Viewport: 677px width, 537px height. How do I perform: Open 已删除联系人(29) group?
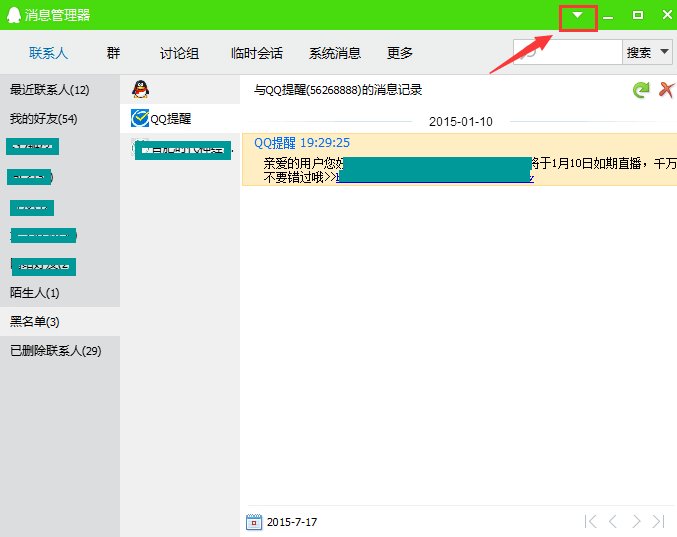[60, 351]
